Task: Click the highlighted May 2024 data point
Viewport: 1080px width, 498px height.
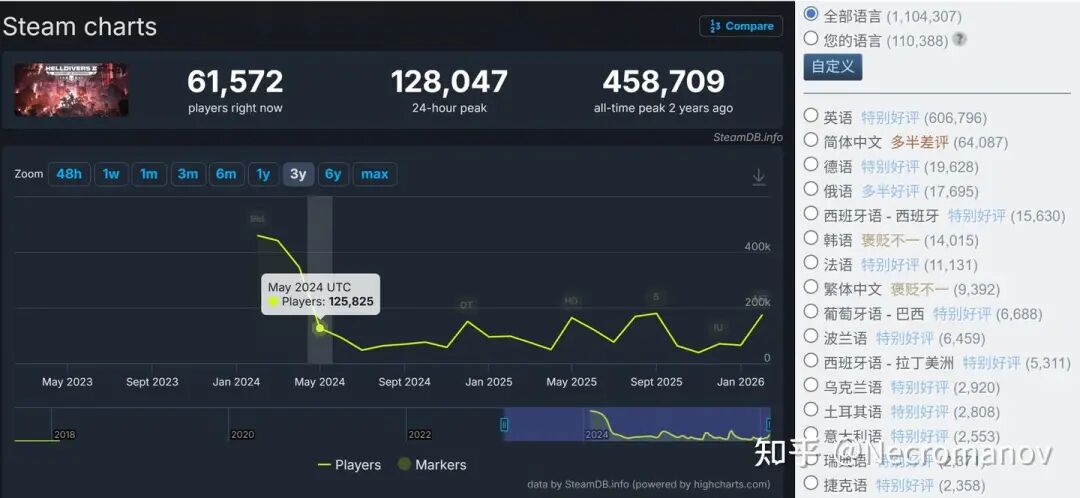Action: click(320, 329)
